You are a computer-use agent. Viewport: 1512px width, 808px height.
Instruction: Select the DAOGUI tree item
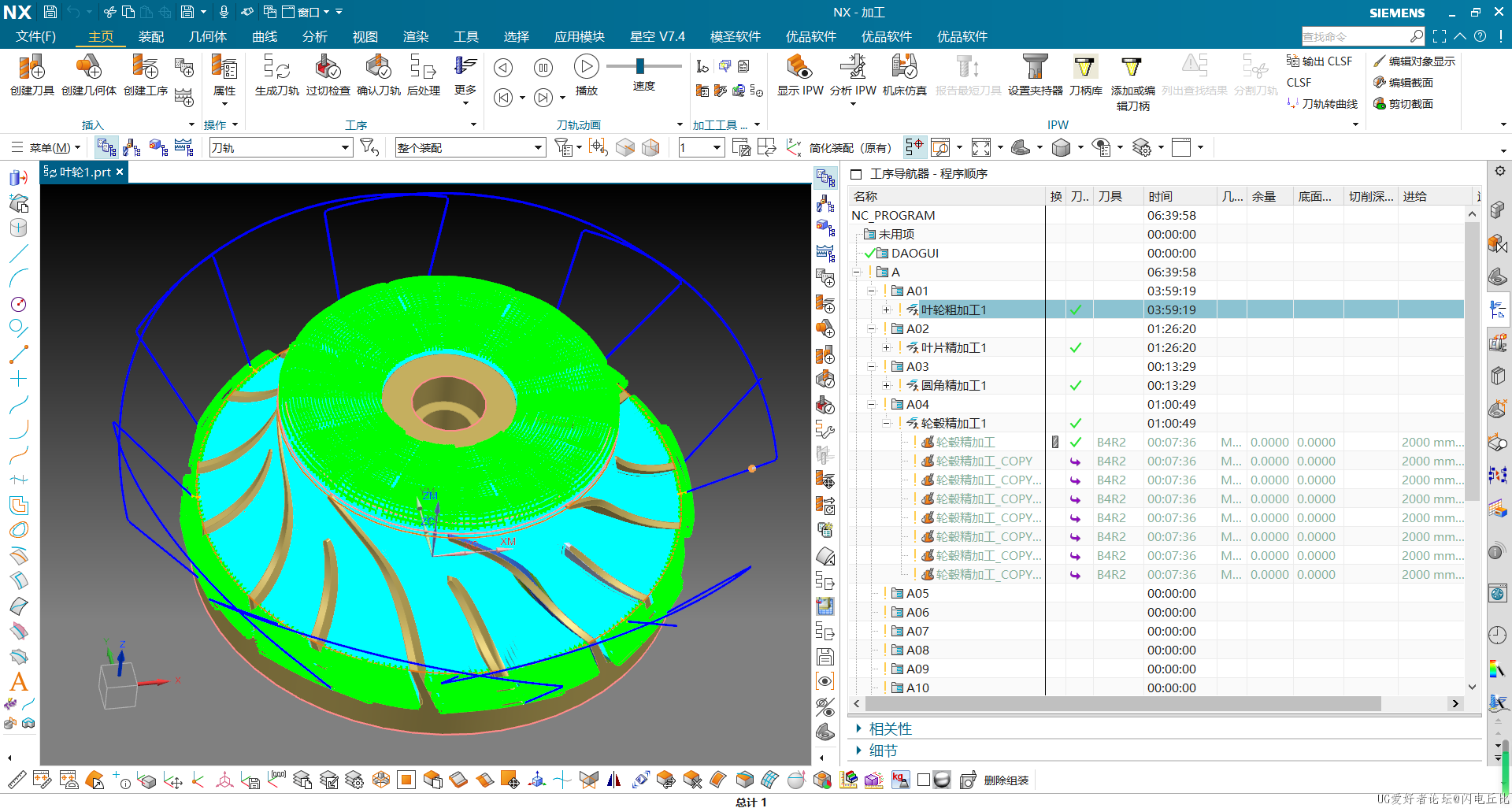coord(915,253)
